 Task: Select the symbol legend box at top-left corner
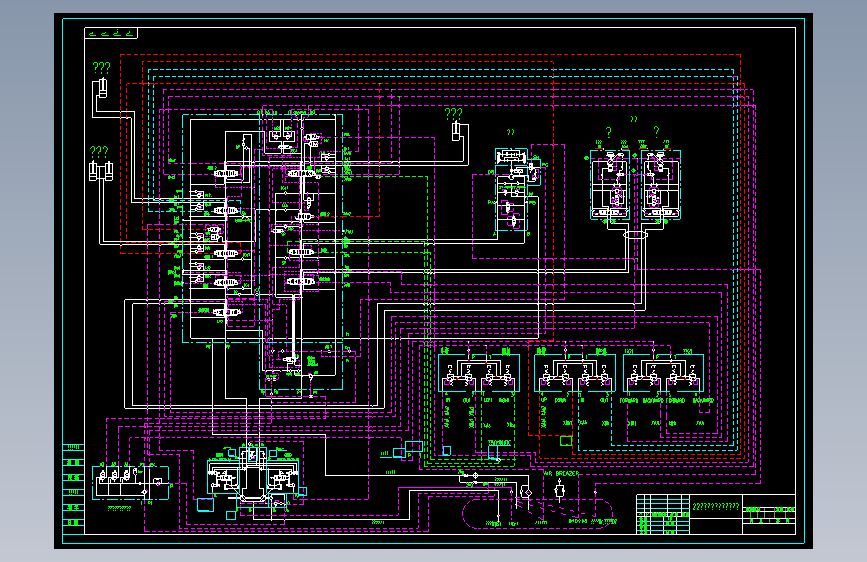coord(111,33)
